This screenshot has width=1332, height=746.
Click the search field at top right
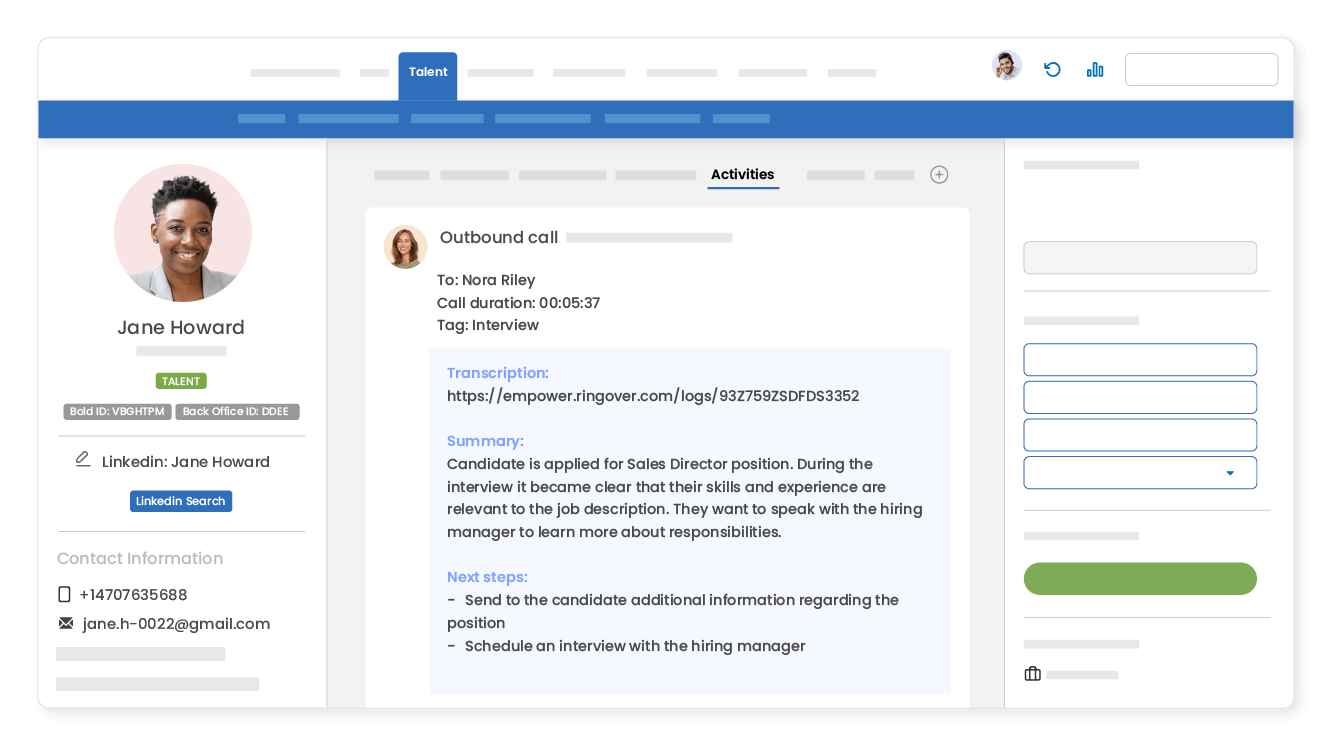(1201, 69)
